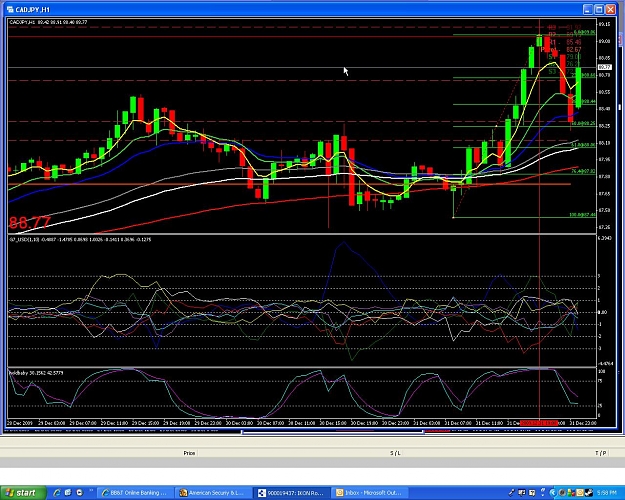The height and width of the screenshot is (500, 625).
Task: Click the large red 88.77 price label
Action: (30, 222)
